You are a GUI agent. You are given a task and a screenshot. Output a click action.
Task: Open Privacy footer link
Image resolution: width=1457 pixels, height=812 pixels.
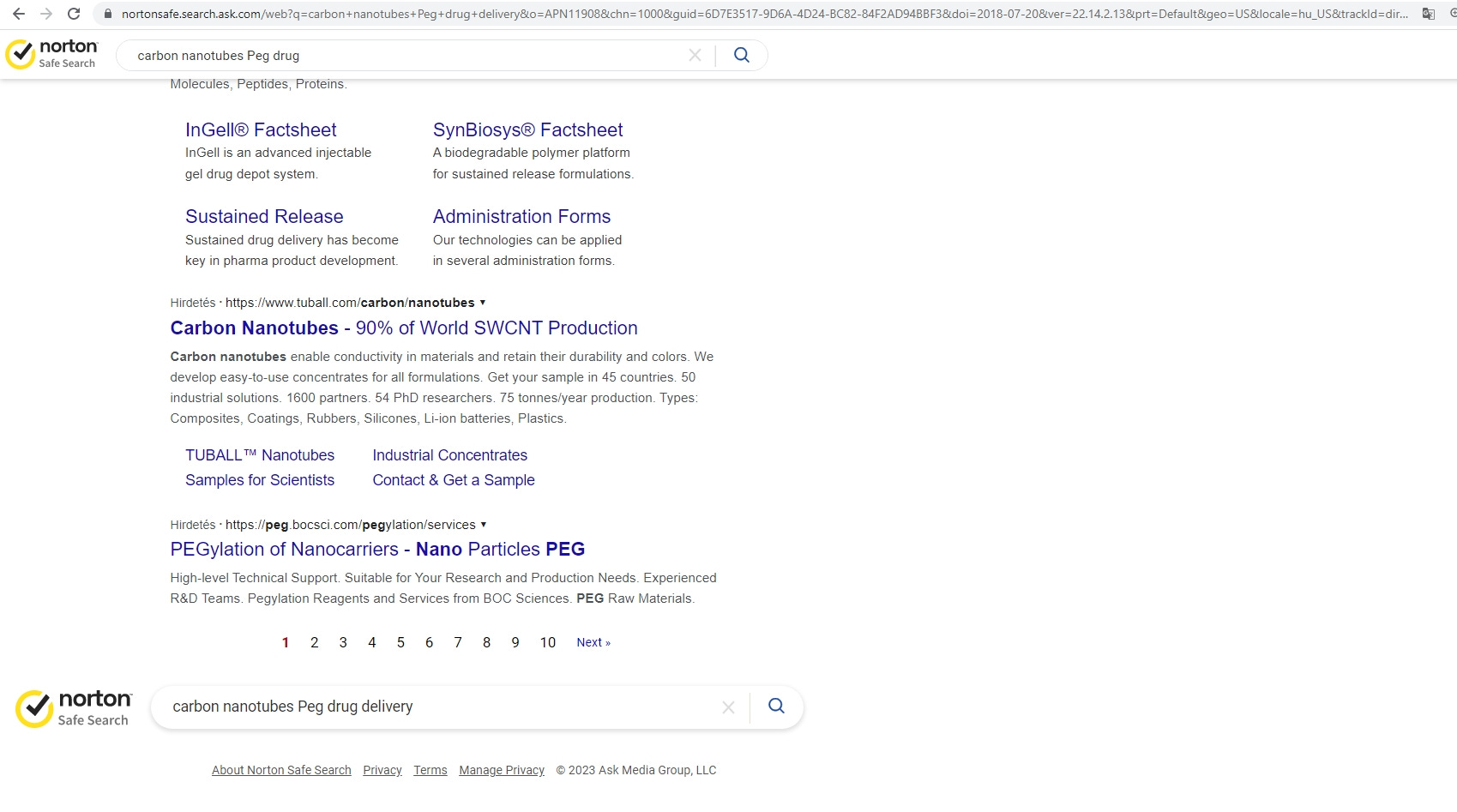[x=382, y=770]
